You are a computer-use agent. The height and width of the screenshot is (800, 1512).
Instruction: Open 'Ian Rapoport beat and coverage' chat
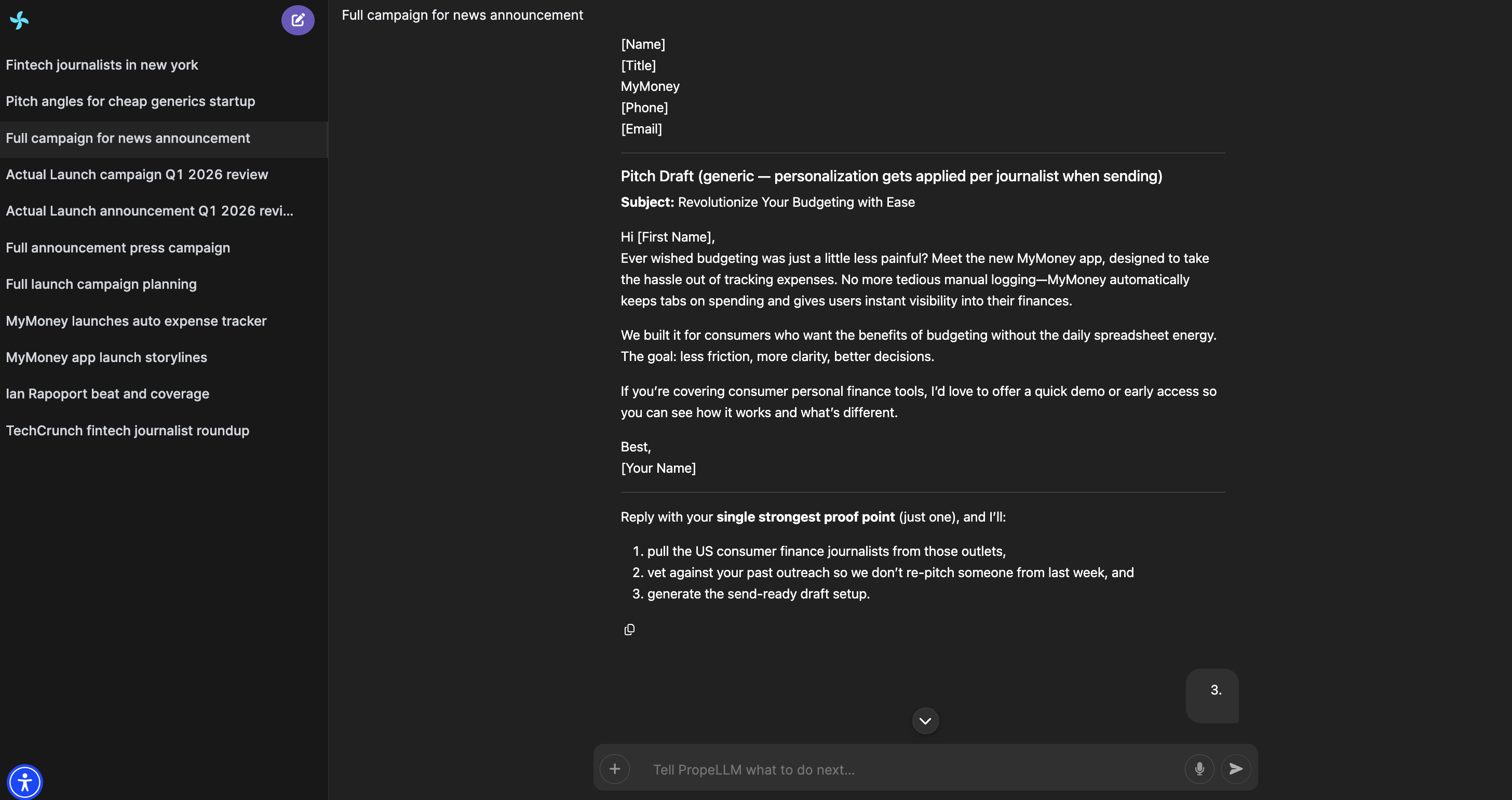(x=107, y=394)
